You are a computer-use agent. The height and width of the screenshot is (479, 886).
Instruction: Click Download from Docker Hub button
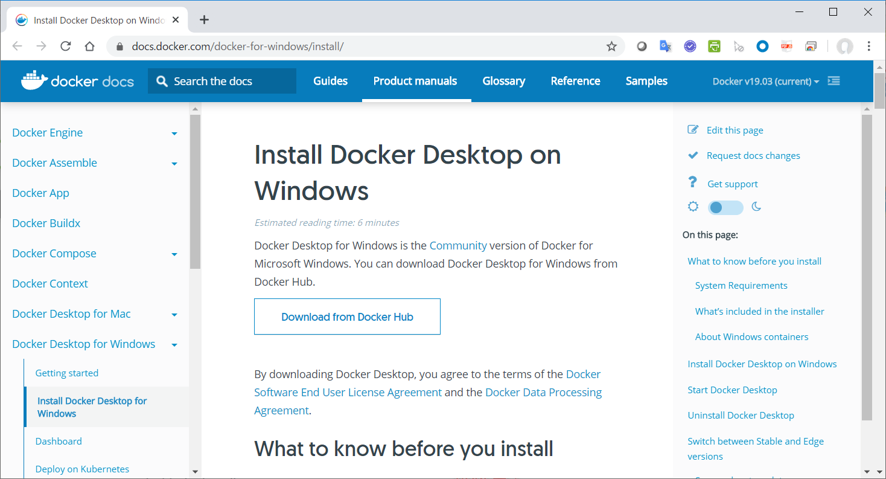[x=347, y=317]
